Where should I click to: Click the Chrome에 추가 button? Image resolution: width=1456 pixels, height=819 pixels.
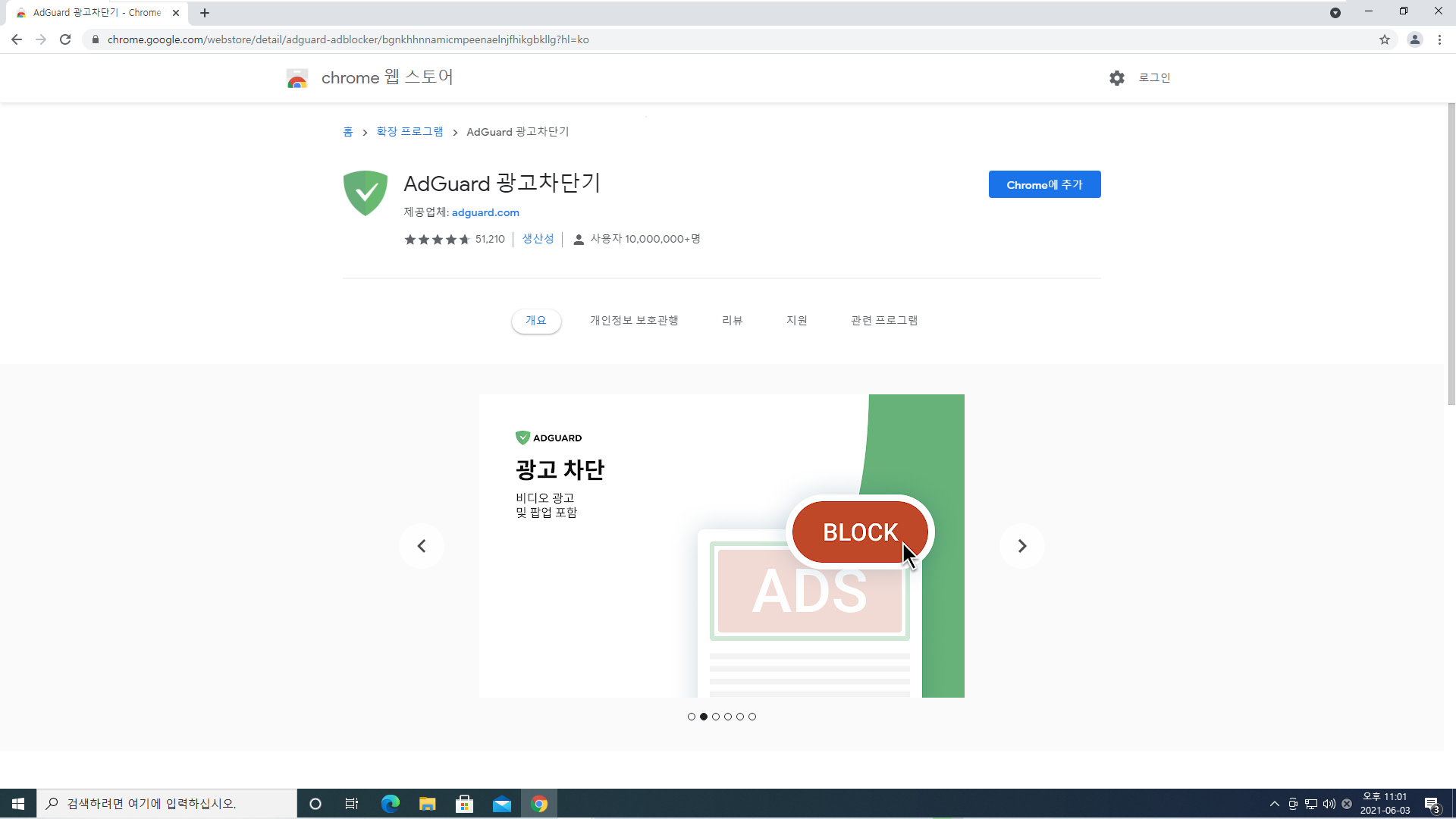pos(1044,184)
